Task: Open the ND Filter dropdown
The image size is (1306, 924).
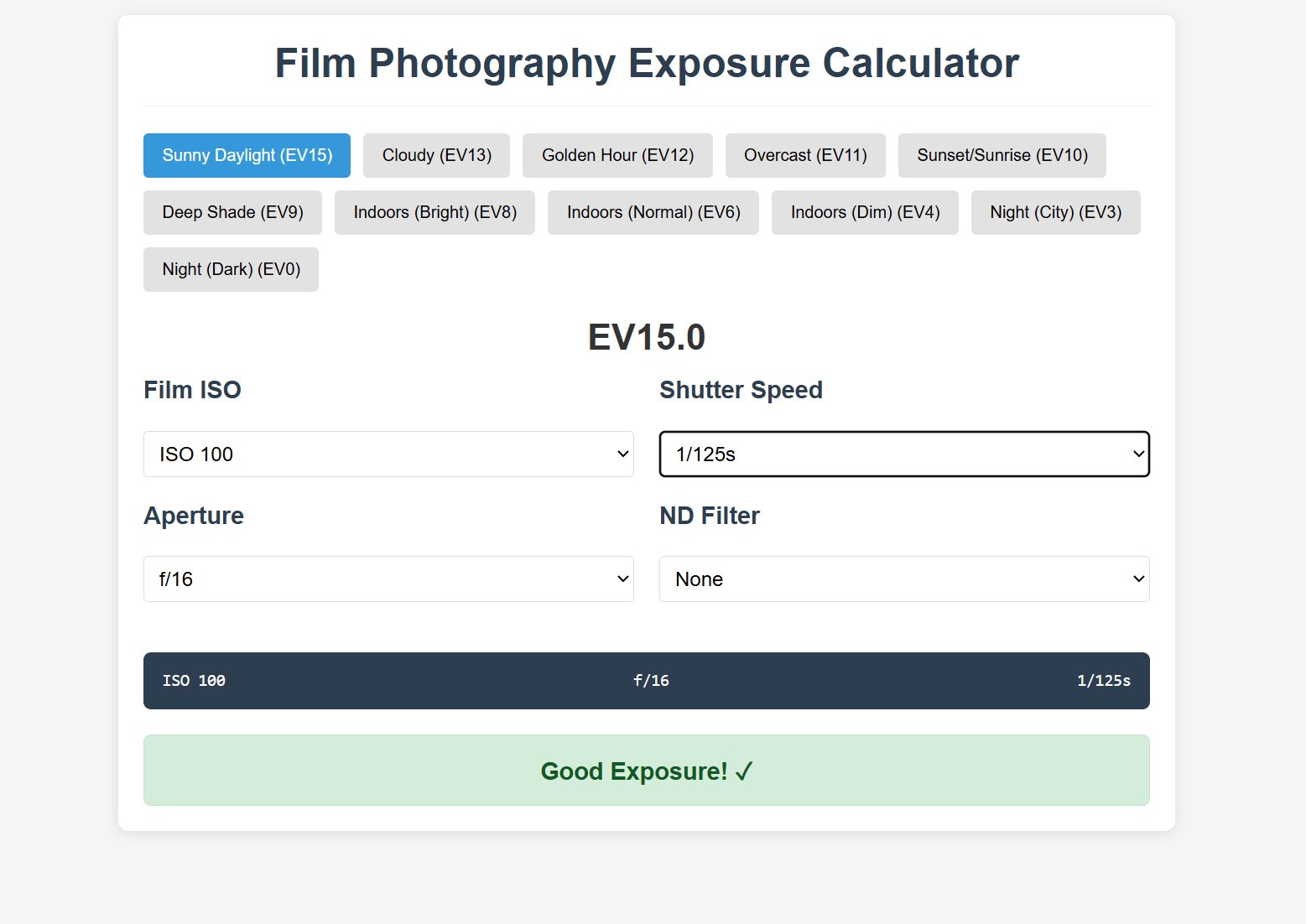Action: [904, 579]
